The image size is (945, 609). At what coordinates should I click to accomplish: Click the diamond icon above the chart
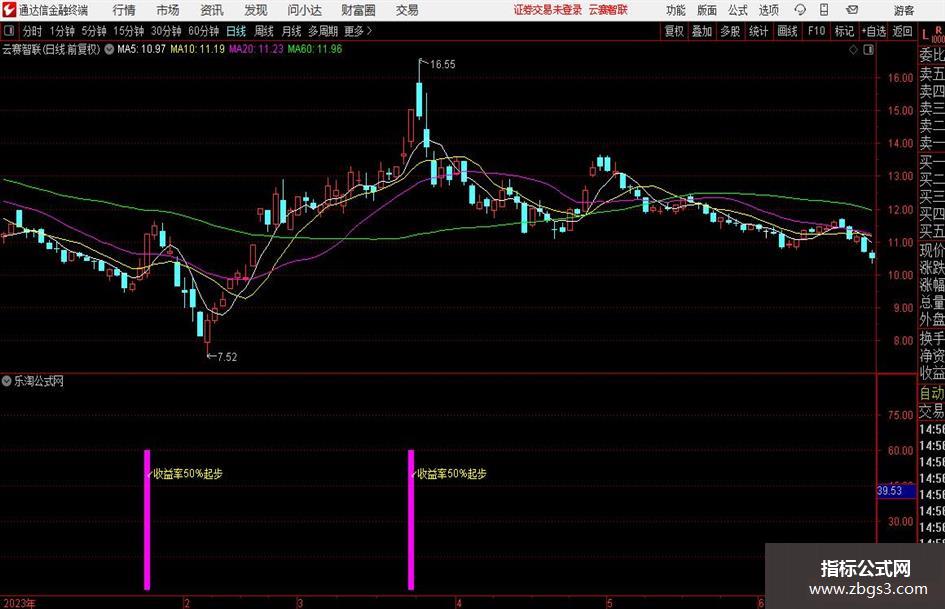point(853,50)
